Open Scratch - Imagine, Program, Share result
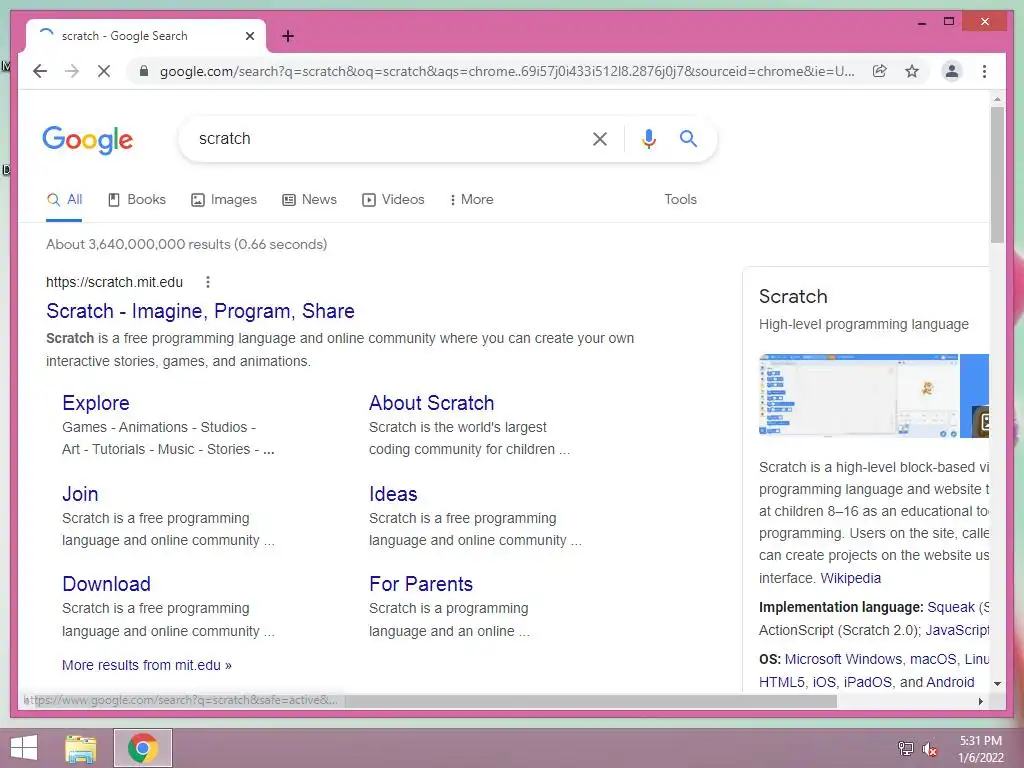 point(200,311)
